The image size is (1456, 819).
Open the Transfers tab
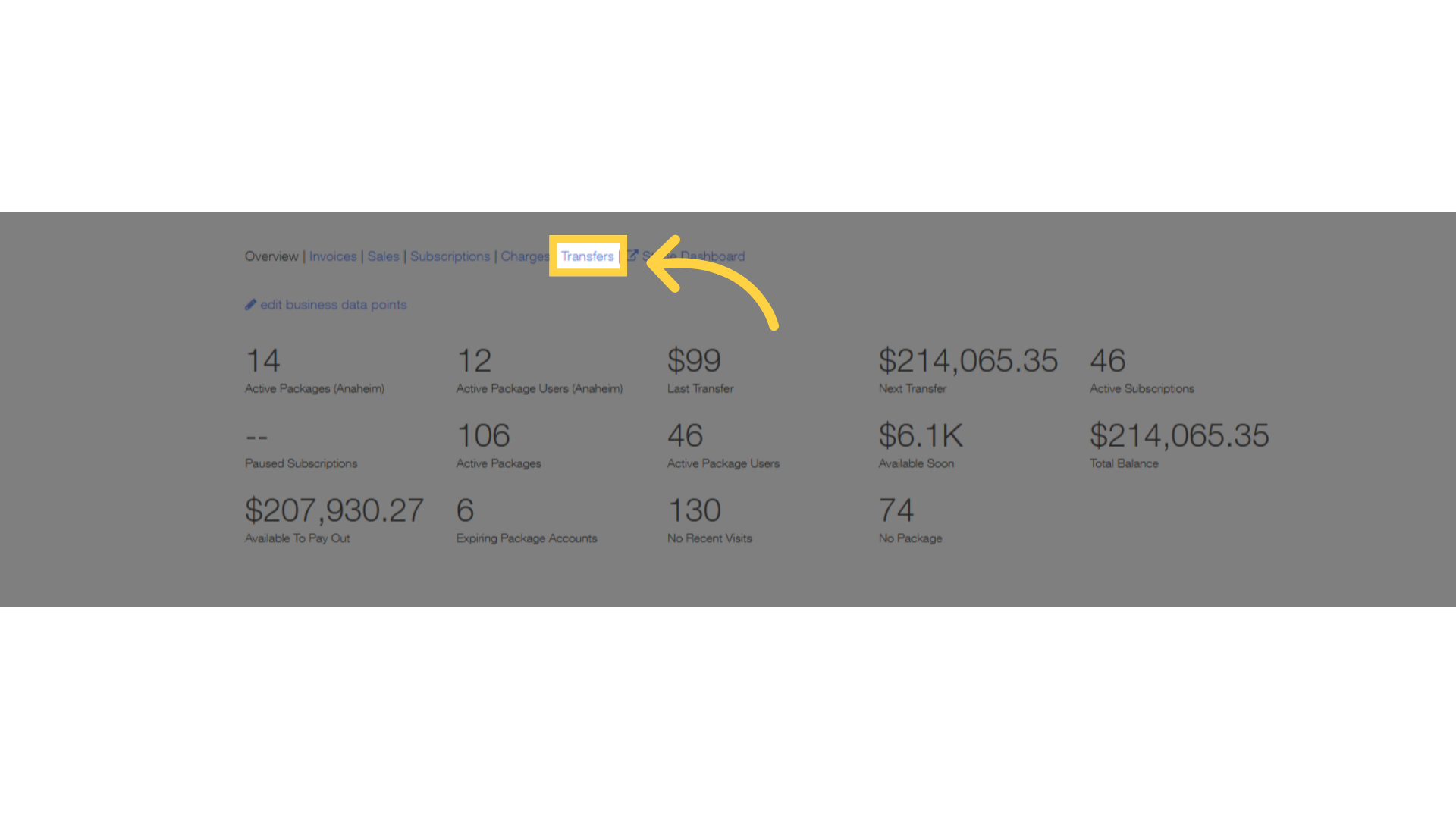[x=587, y=256]
